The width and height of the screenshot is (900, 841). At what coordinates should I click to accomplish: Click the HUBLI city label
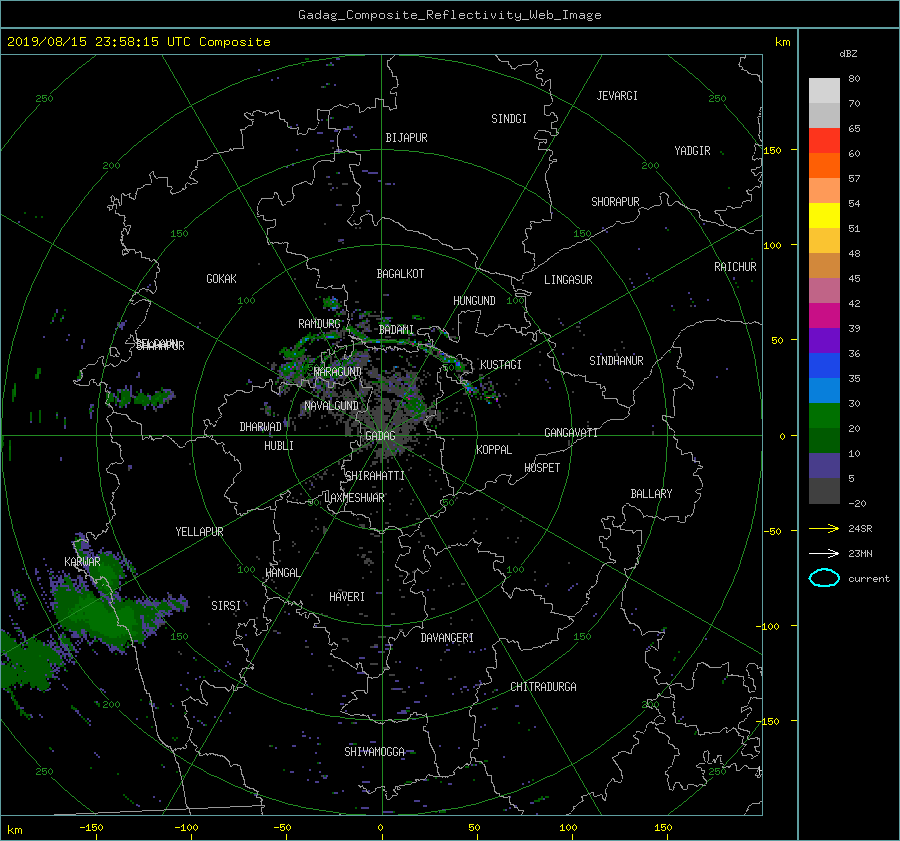click(x=278, y=445)
